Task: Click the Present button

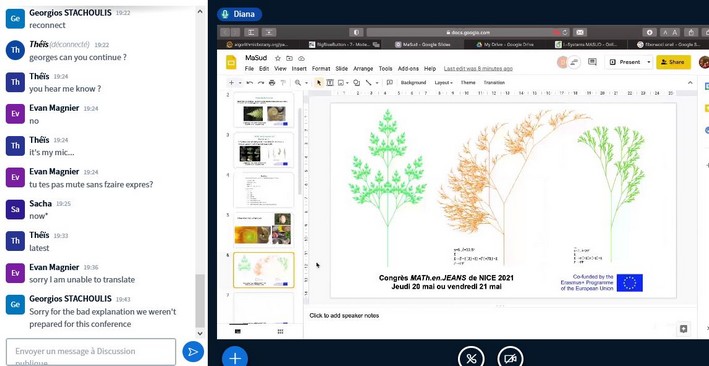Action: (625, 62)
